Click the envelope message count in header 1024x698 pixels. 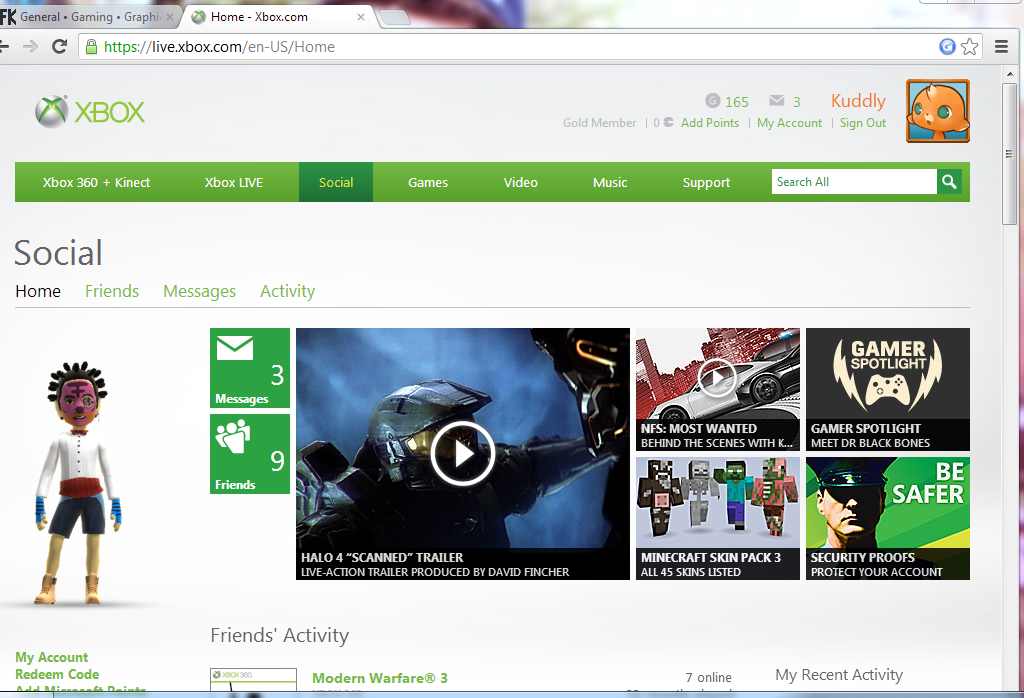coord(784,101)
